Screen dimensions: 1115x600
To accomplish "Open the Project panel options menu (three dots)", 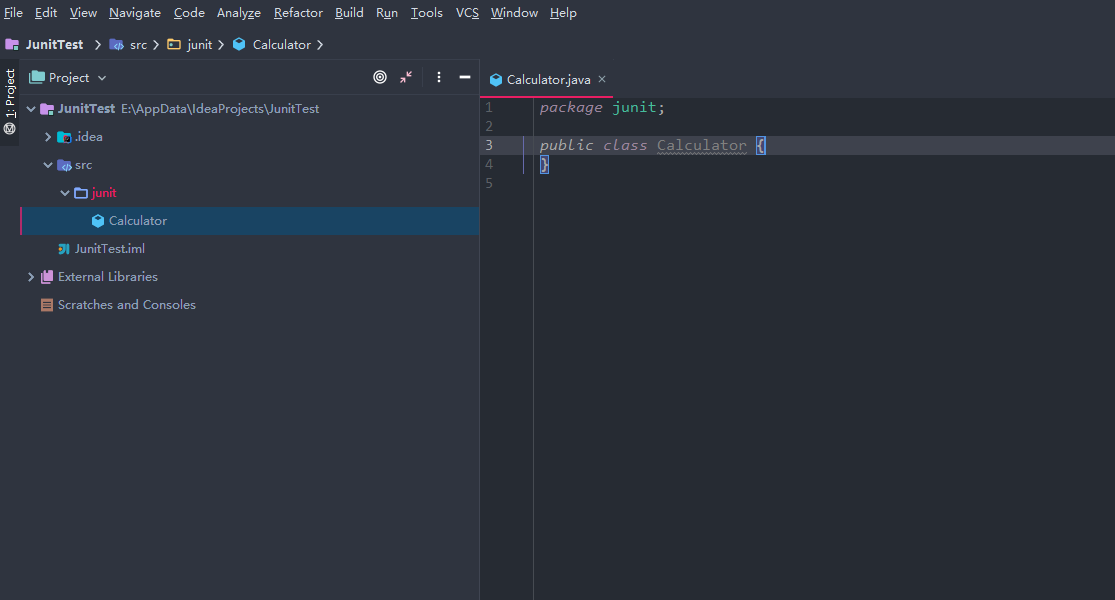I will pyautogui.click(x=438, y=77).
